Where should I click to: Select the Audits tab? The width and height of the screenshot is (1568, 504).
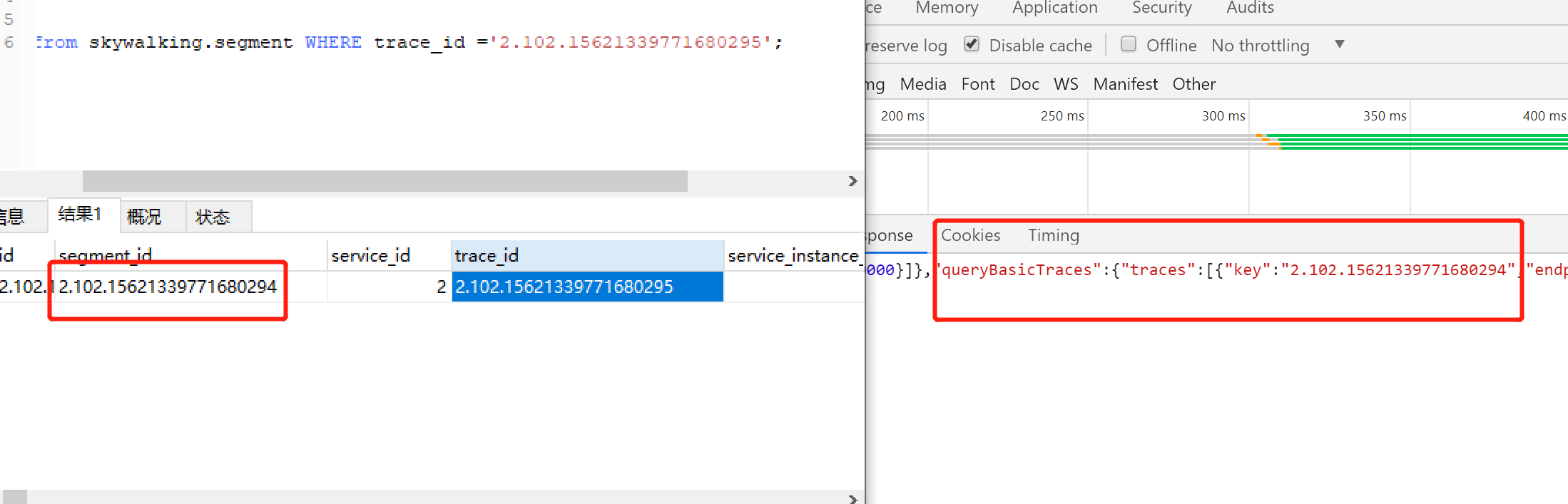[x=1250, y=8]
